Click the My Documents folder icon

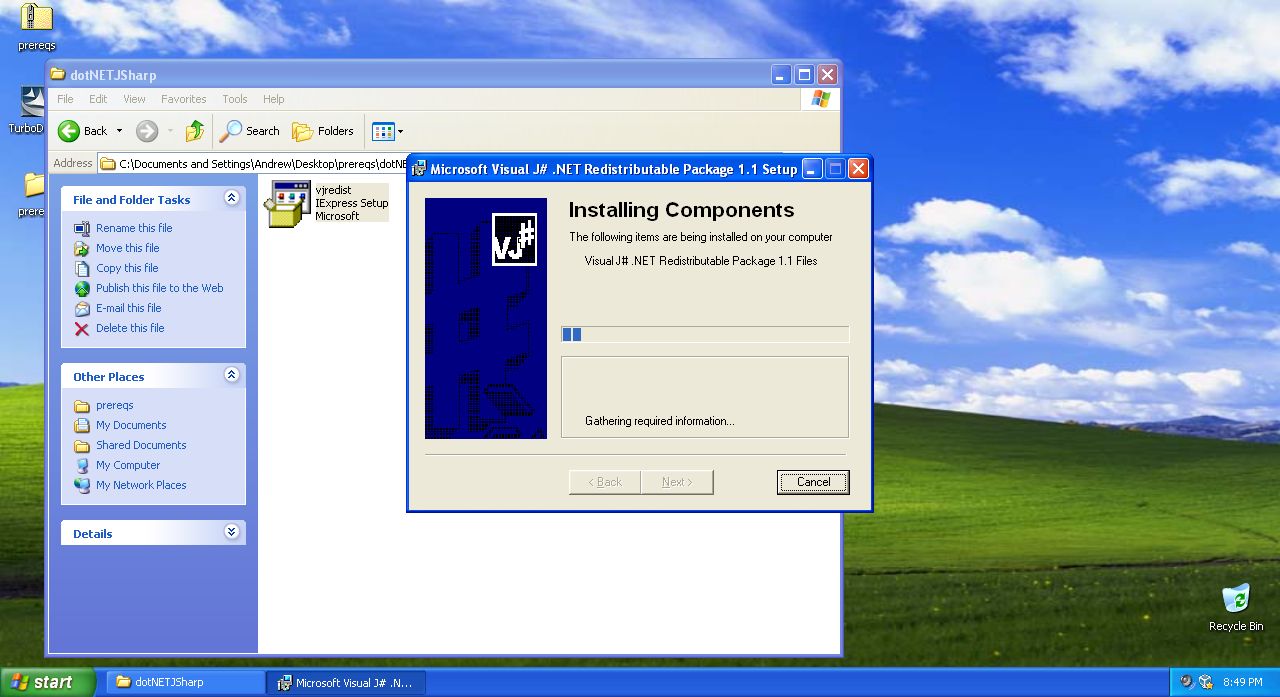(82, 425)
